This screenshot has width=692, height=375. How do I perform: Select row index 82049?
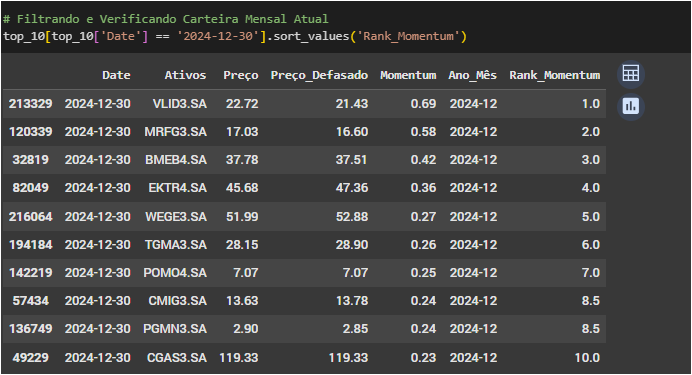tap(30, 188)
